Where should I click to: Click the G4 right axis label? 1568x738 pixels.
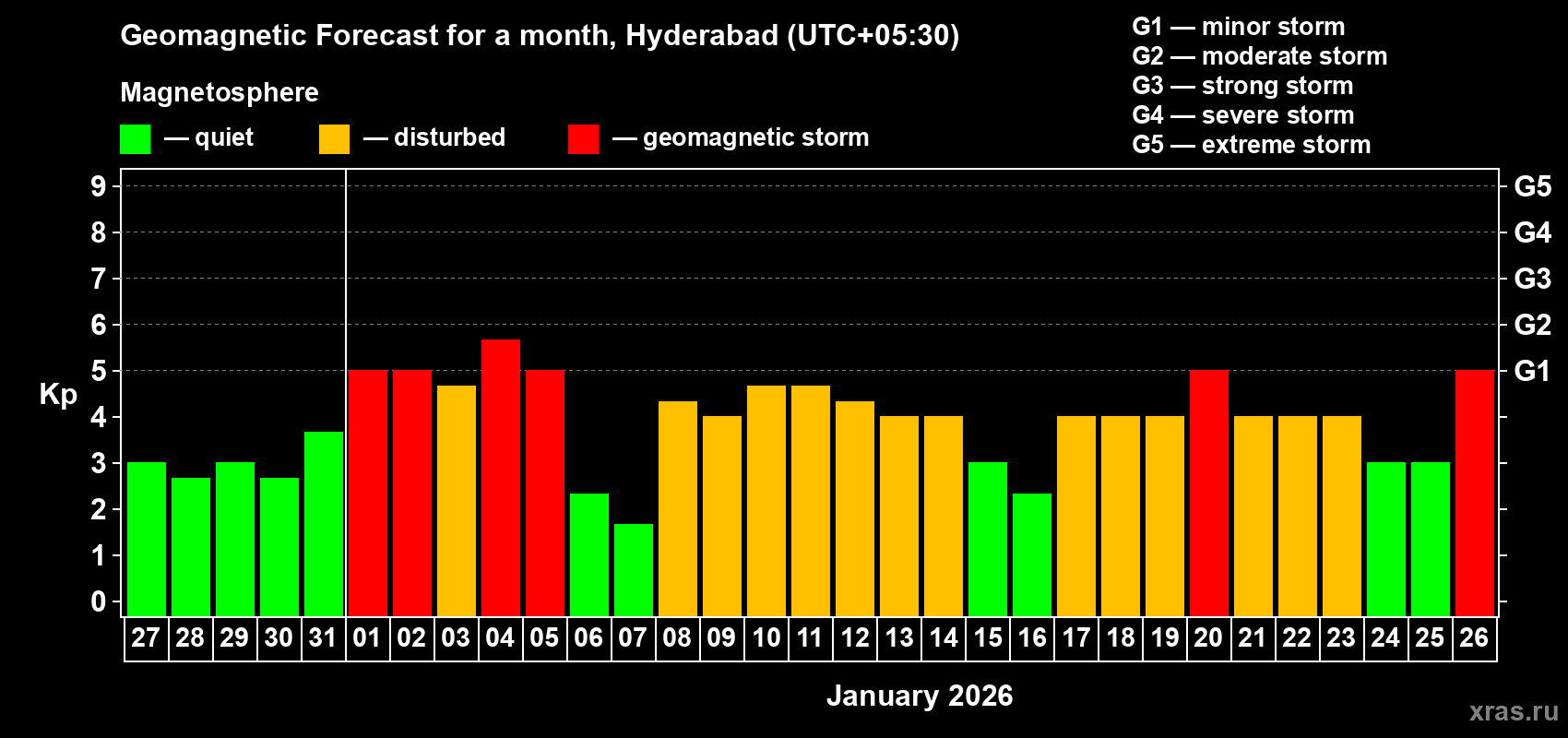(1532, 232)
